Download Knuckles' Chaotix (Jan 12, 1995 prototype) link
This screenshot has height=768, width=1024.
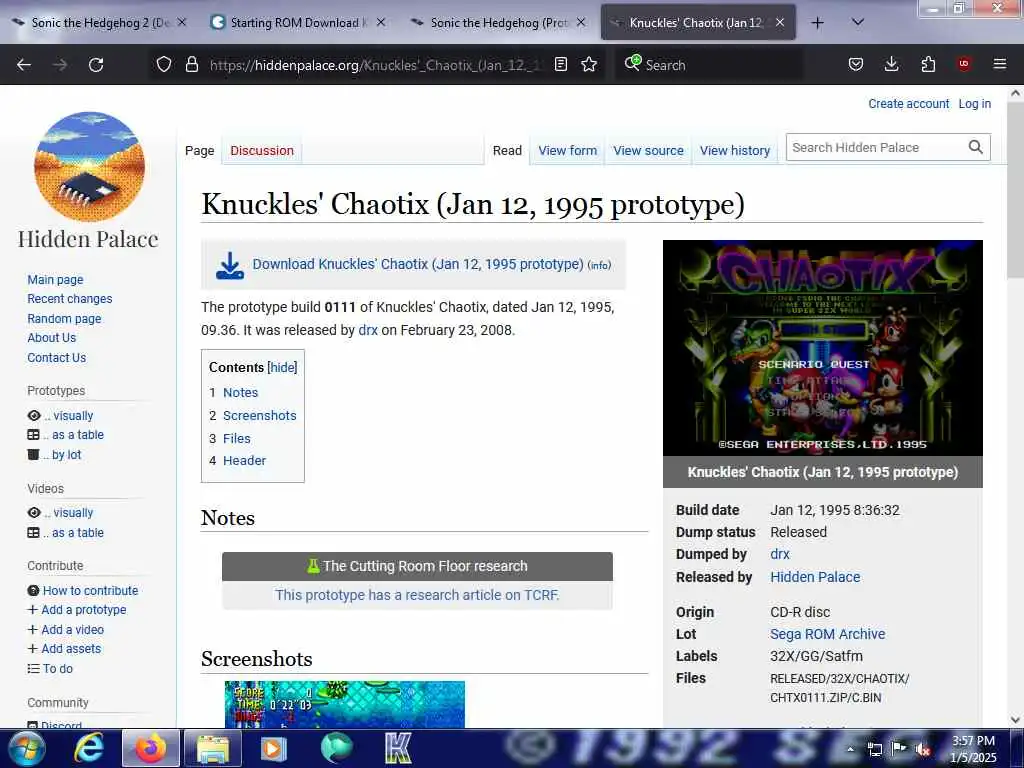(418, 264)
